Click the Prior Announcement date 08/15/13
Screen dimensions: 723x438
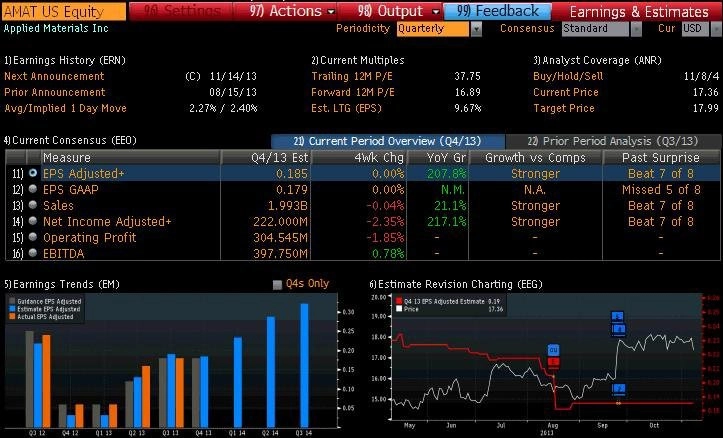click(x=233, y=92)
